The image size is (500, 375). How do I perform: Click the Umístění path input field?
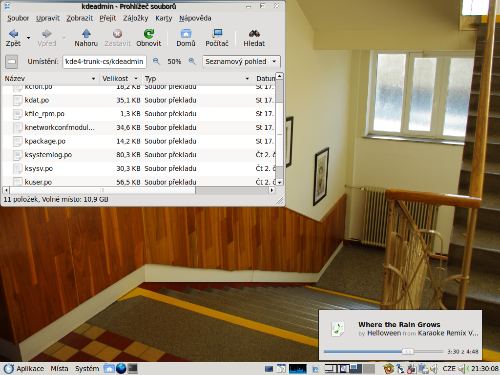tap(104, 62)
